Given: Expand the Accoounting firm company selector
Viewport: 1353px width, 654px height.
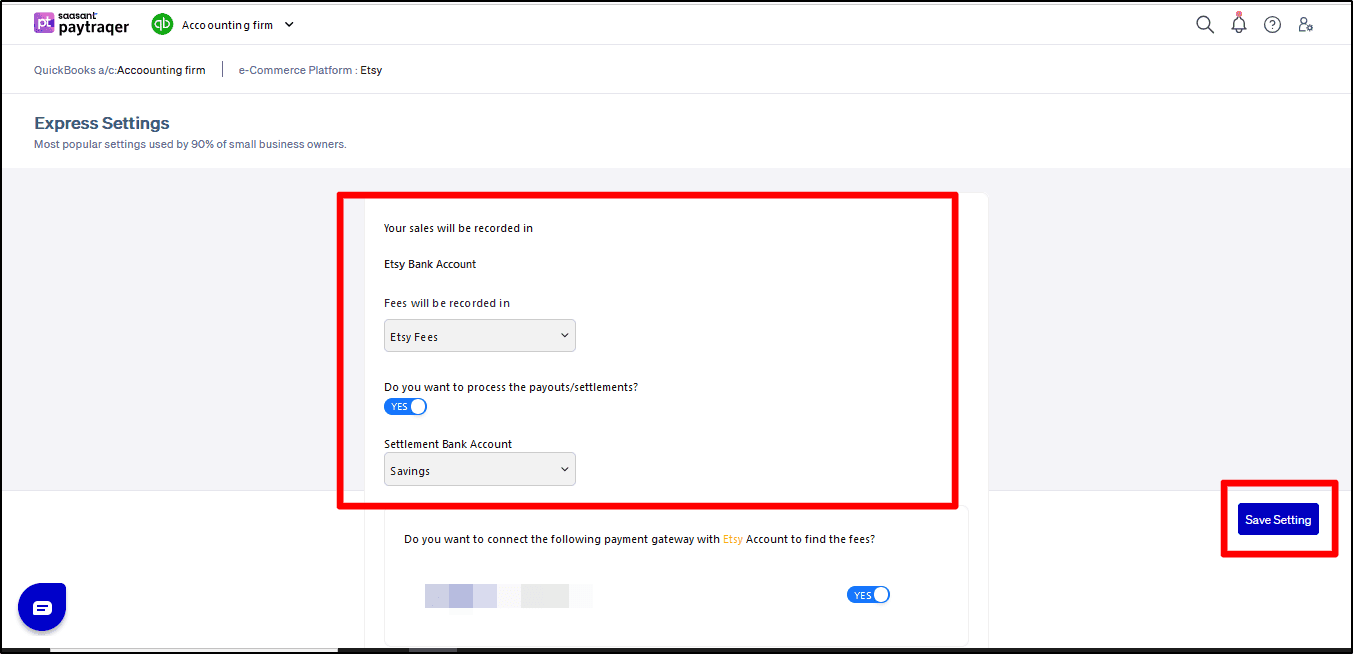Looking at the screenshot, I should coord(288,24).
